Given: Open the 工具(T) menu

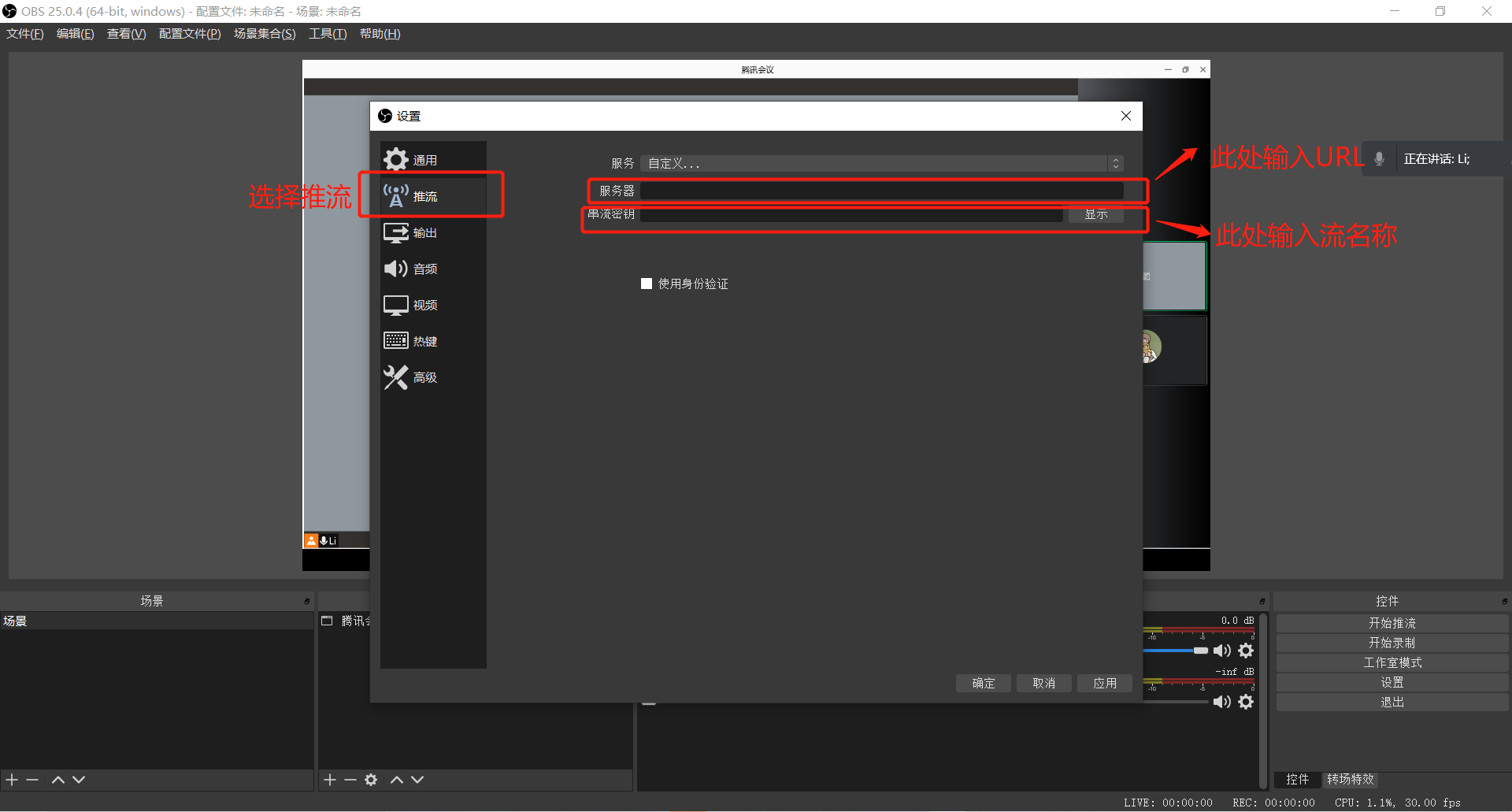Looking at the screenshot, I should (328, 34).
